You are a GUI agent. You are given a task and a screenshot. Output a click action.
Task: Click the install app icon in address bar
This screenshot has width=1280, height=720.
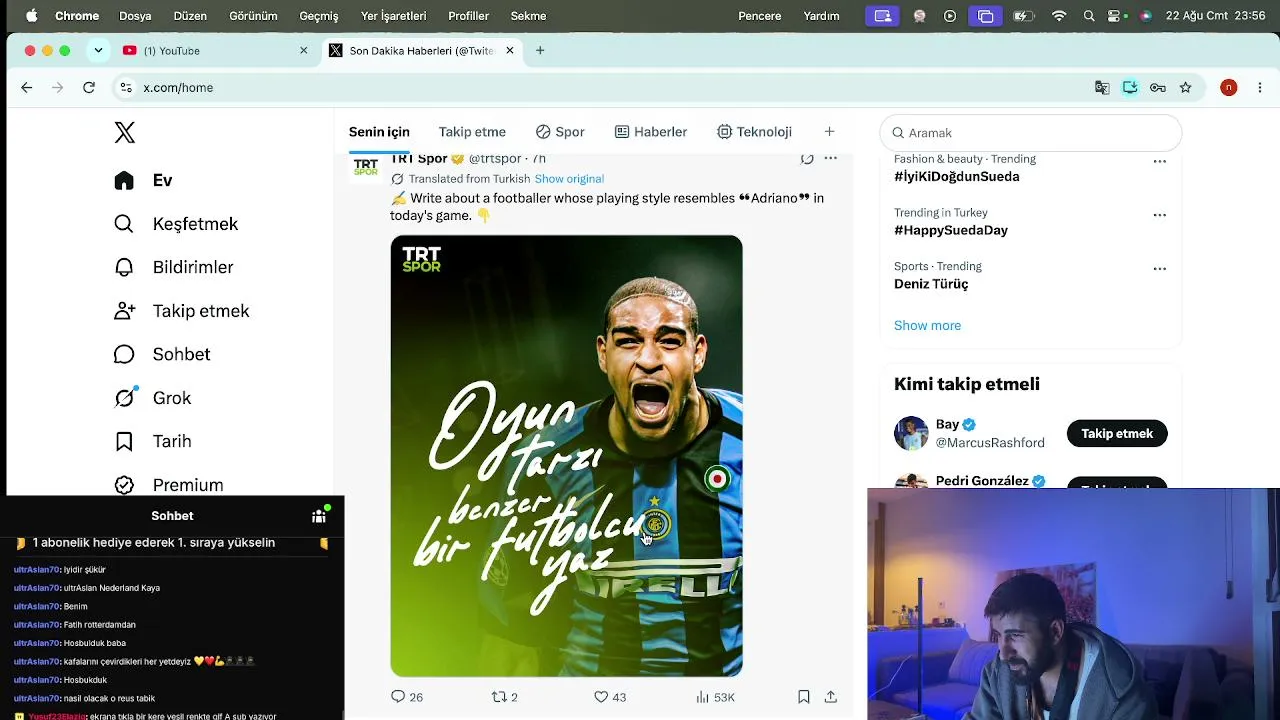[1130, 88]
